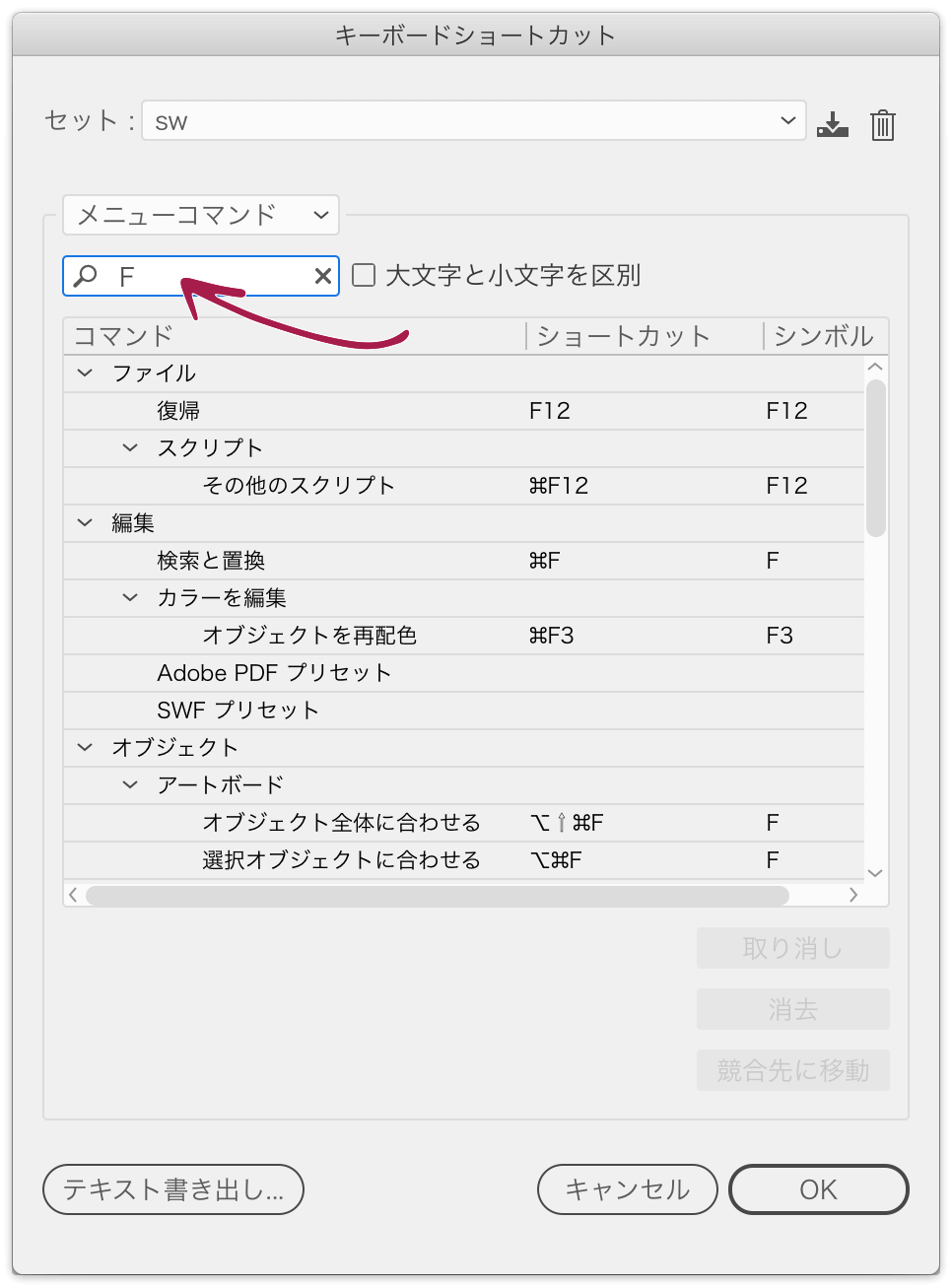
Task: Click the テキスト書き出し... button
Action: pos(173,1189)
